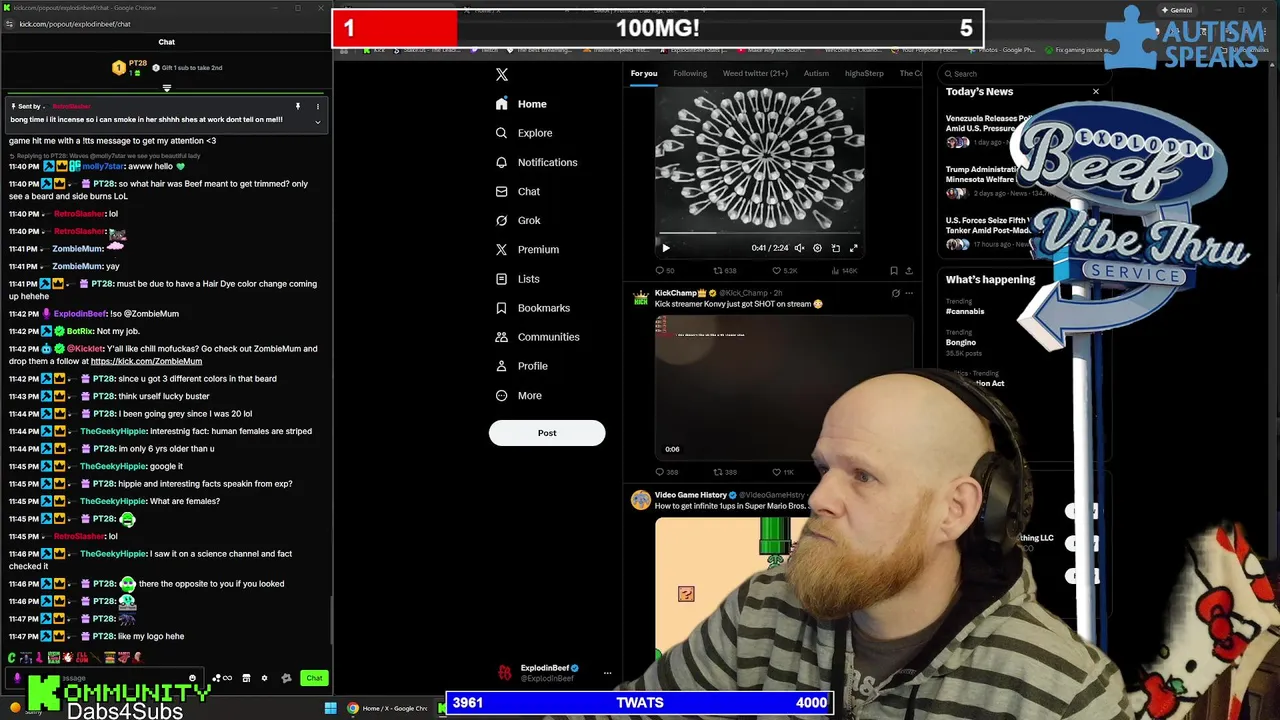This screenshot has width=1280, height=720.
Task: Switch to the Autism tab
Action: (816, 73)
